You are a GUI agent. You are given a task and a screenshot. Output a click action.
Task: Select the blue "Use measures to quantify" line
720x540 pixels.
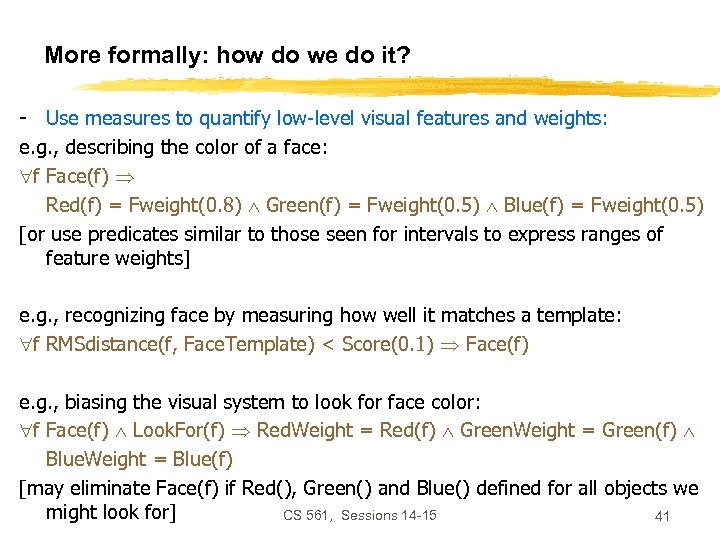click(326, 118)
